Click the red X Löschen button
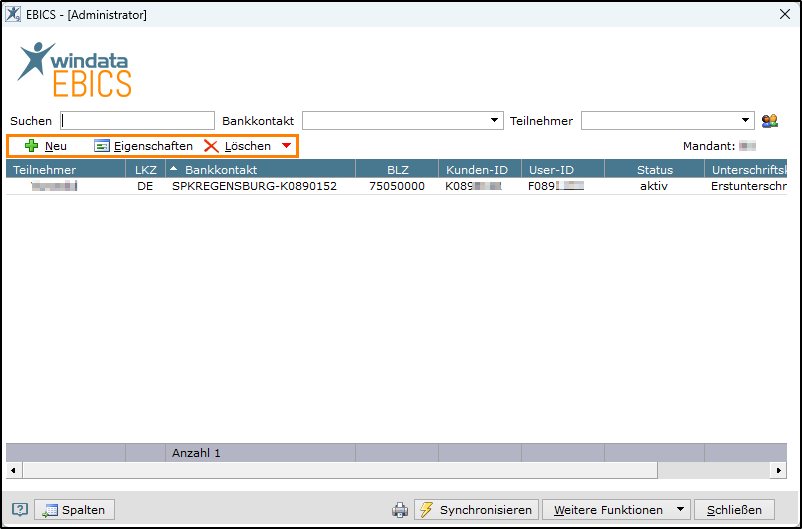 237,146
